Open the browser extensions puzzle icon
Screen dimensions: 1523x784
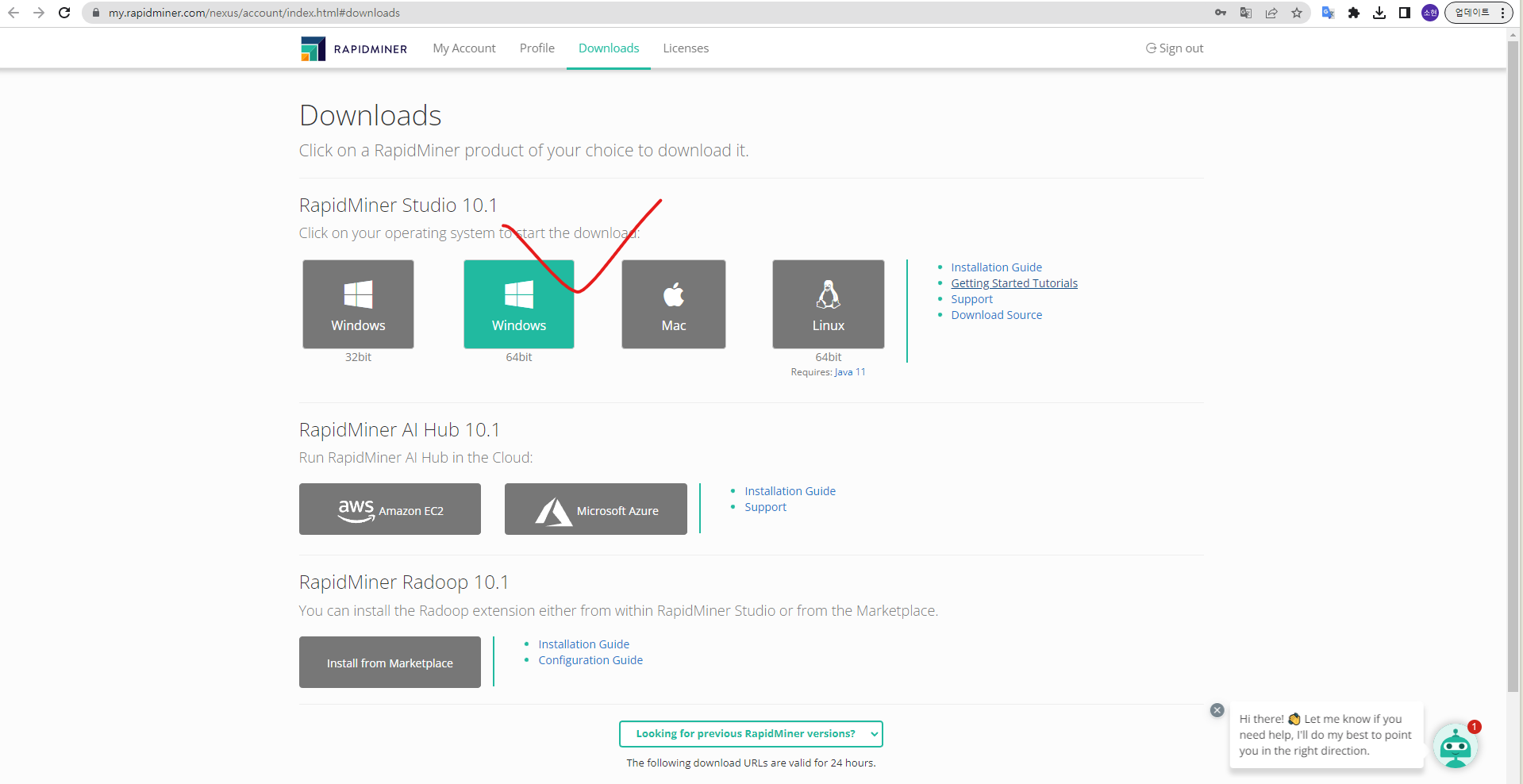1354,13
